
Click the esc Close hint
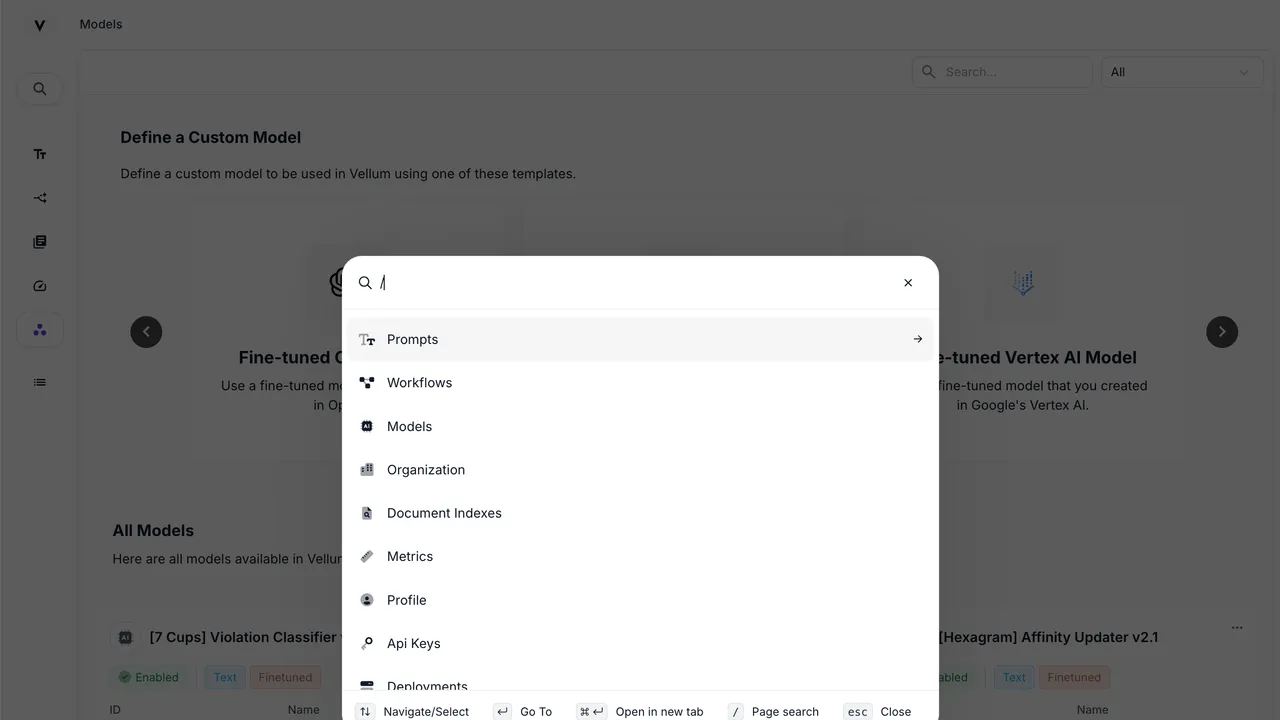(877, 712)
